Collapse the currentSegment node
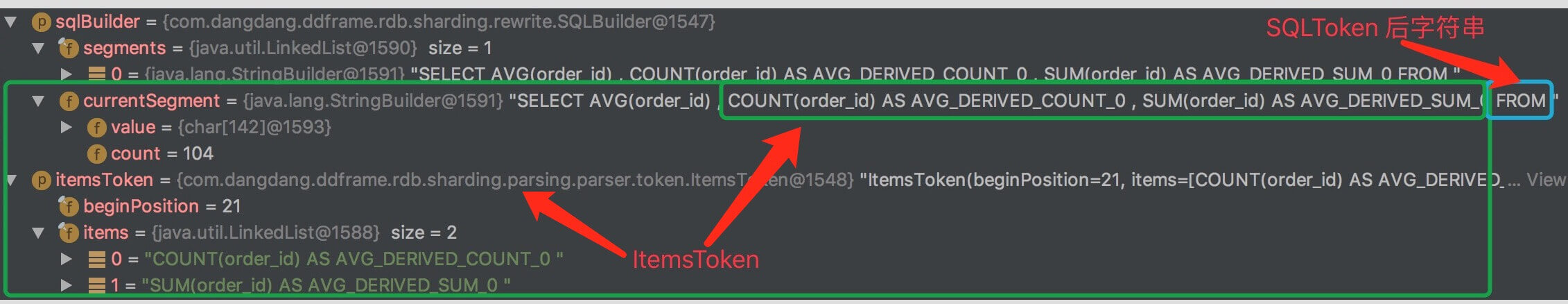 (x=38, y=101)
